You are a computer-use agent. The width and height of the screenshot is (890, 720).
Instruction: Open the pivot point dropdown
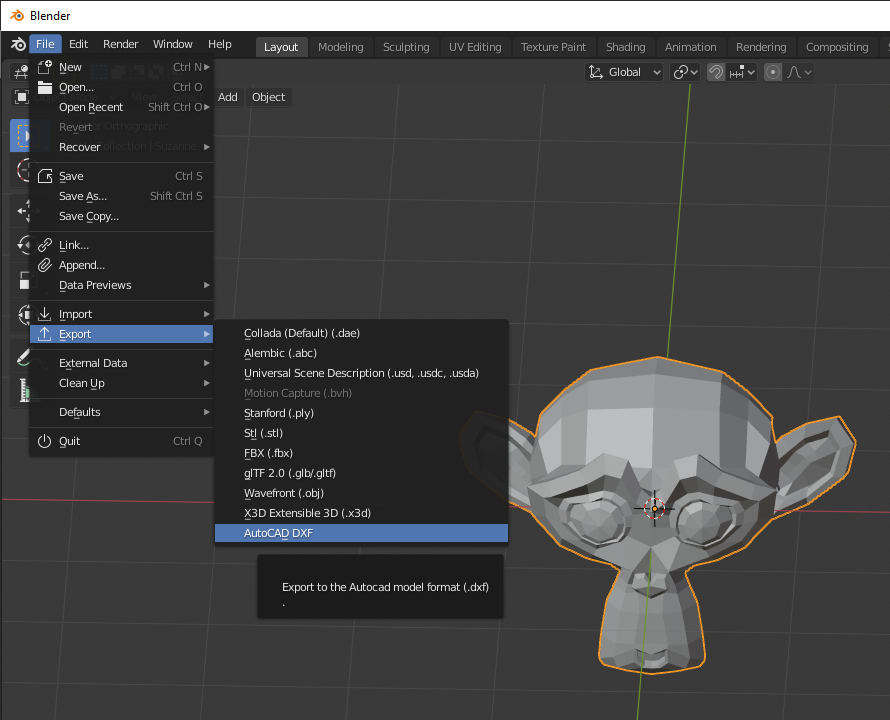click(685, 72)
